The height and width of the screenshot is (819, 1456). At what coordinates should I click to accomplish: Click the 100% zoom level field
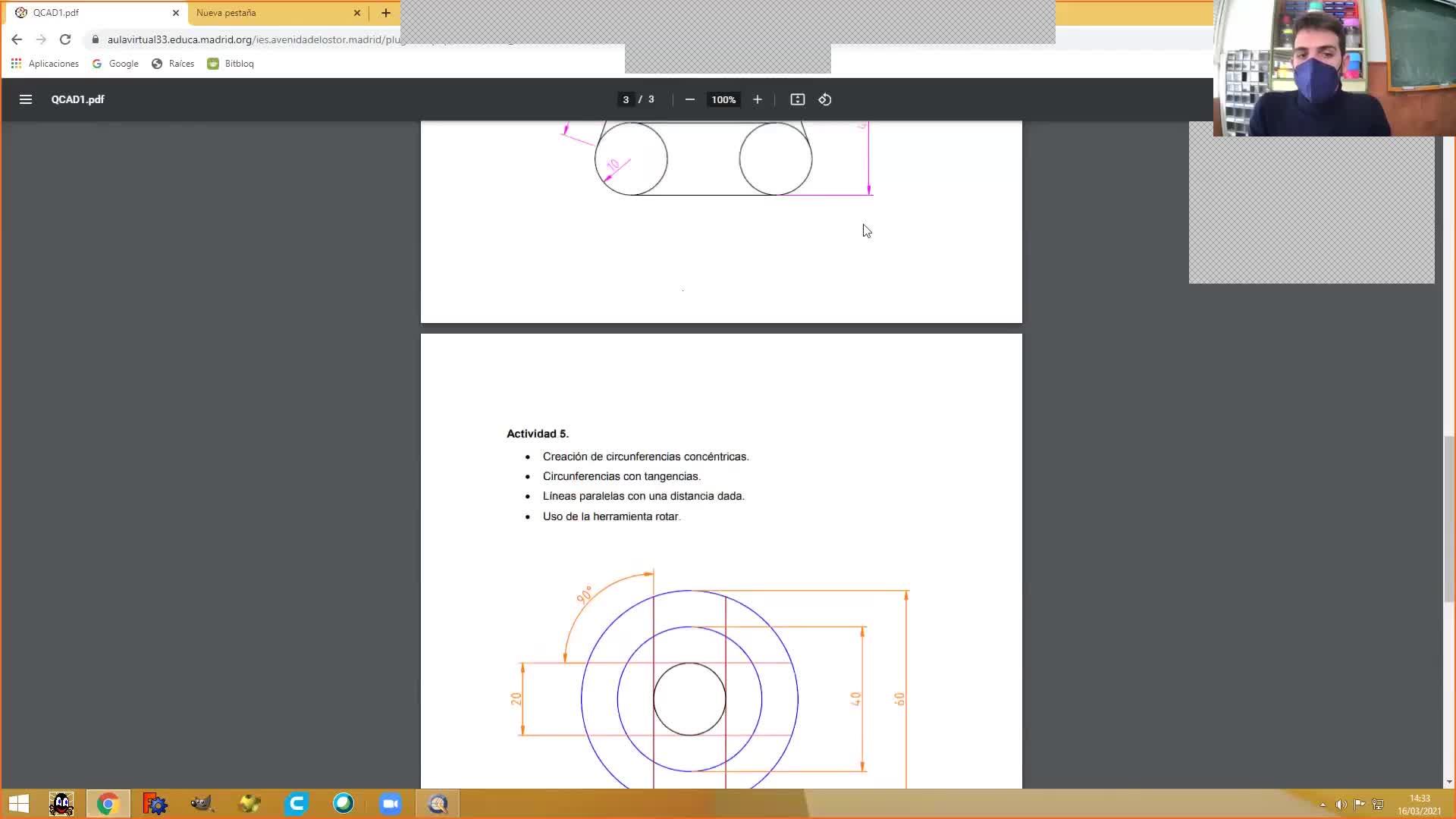point(723,99)
